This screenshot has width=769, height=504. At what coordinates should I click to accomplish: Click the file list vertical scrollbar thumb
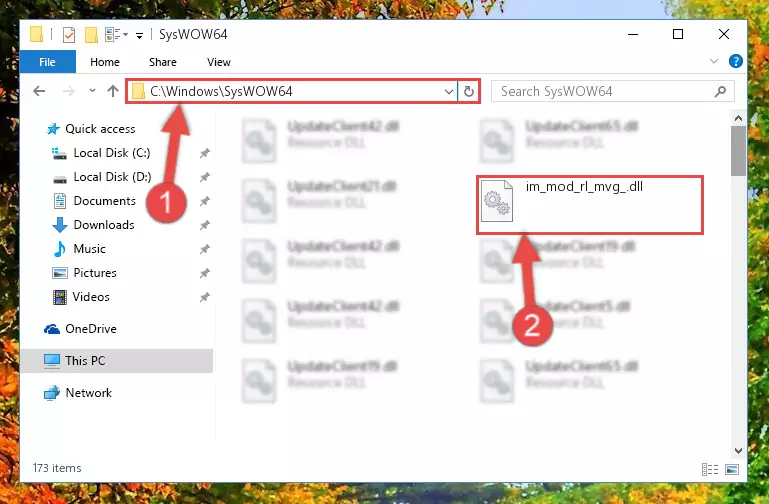tap(738, 151)
